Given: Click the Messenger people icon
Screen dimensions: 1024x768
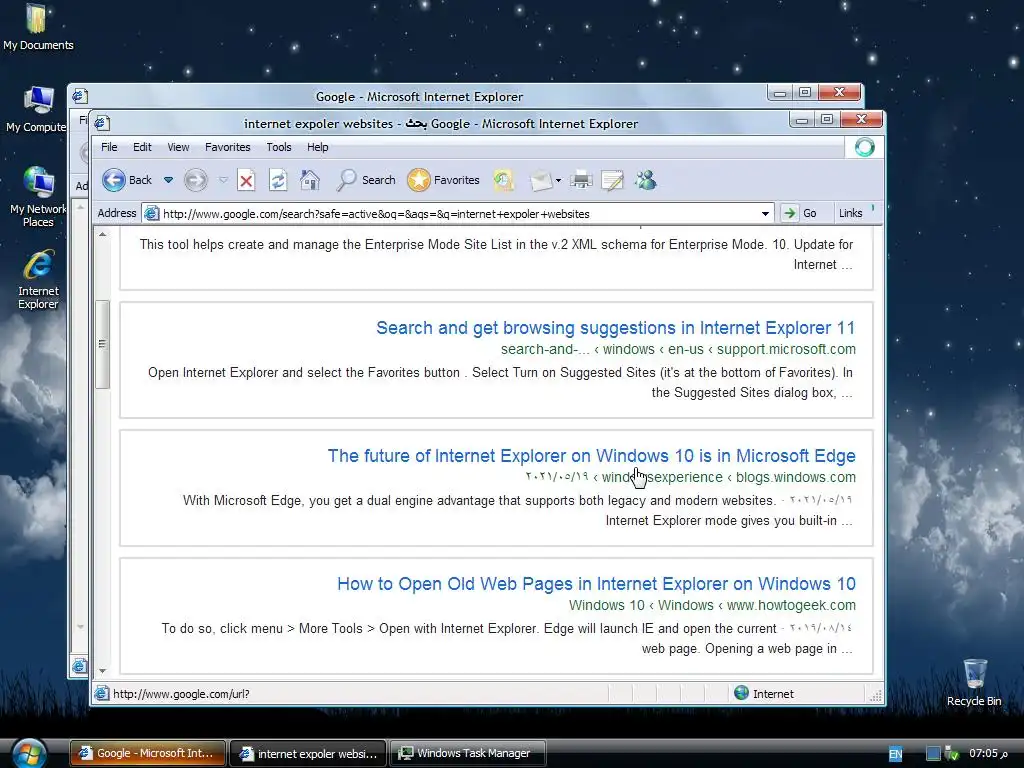Looking at the screenshot, I should point(645,180).
